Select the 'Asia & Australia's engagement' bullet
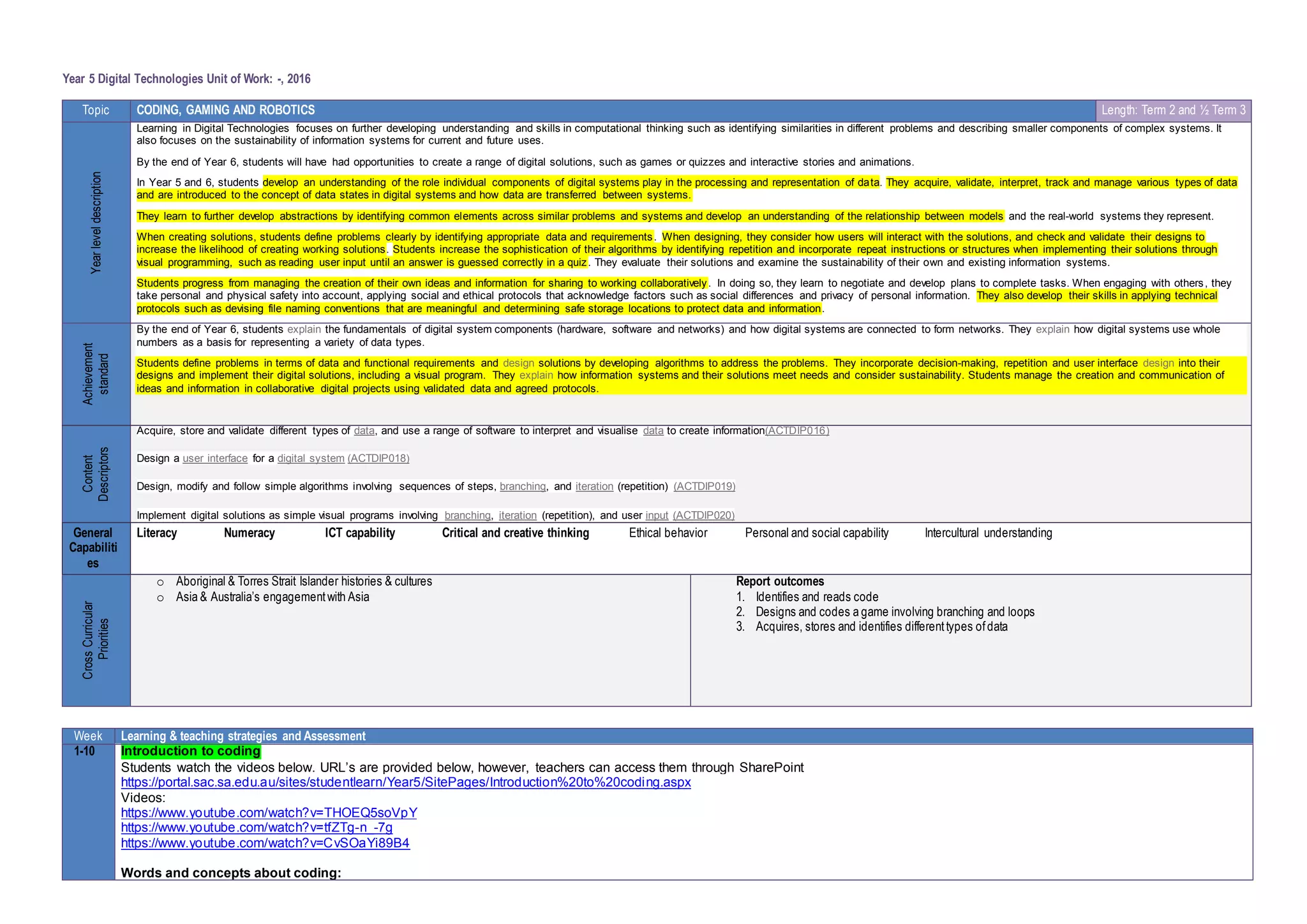Screen dimensions: 1307x924 273,597
